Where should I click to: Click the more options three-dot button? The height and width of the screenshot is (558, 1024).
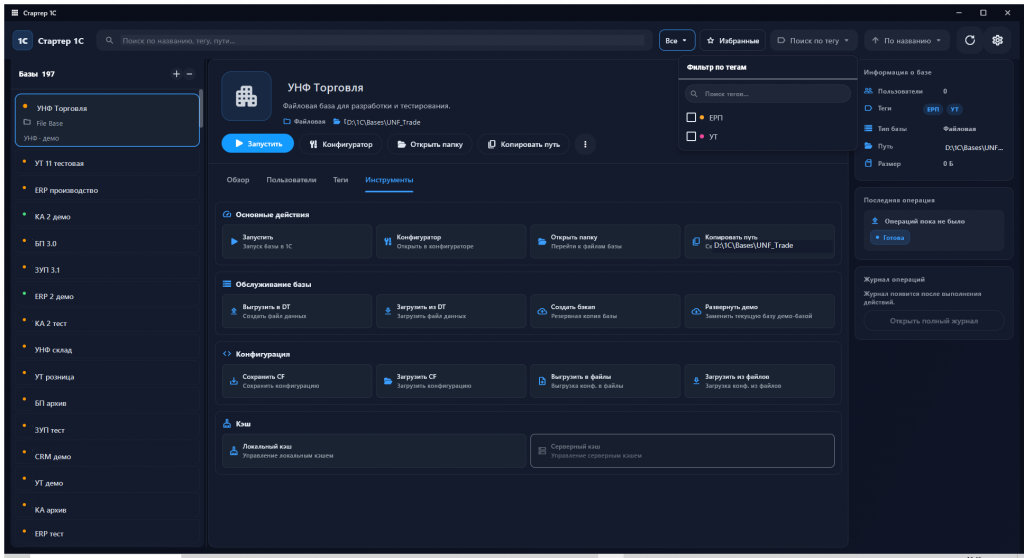(585, 144)
